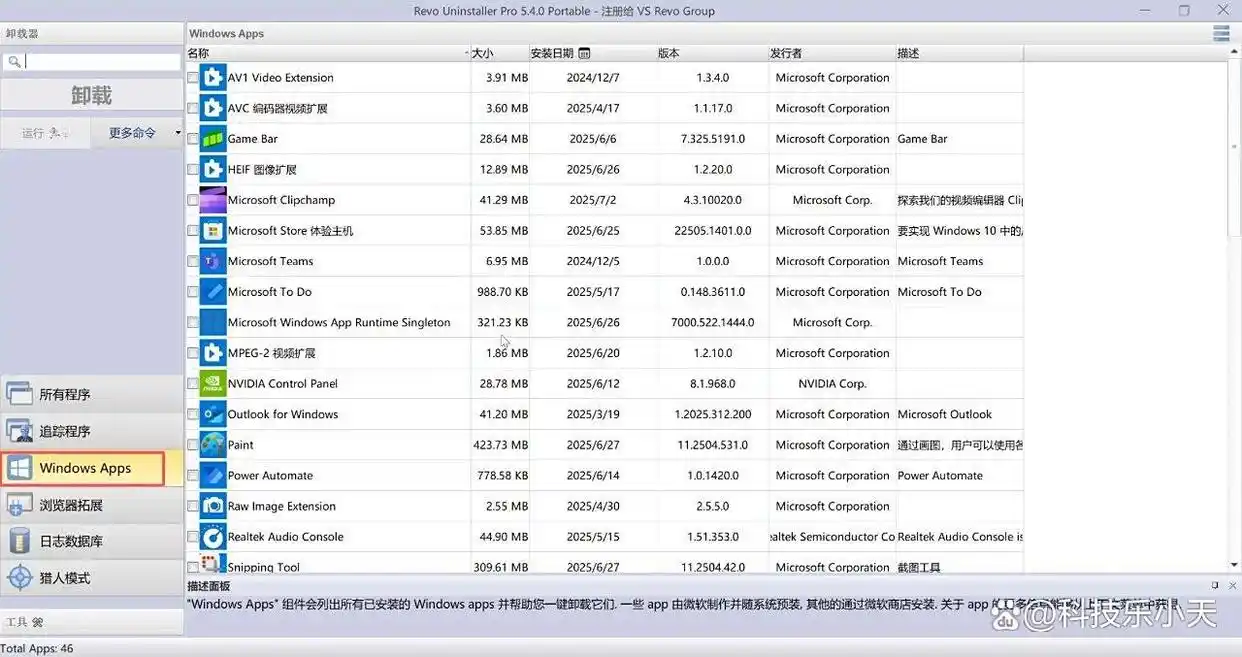Viewport: 1242px width, 657px height.
Task: Click the 运行 button
Action: (x=46, y=133)
